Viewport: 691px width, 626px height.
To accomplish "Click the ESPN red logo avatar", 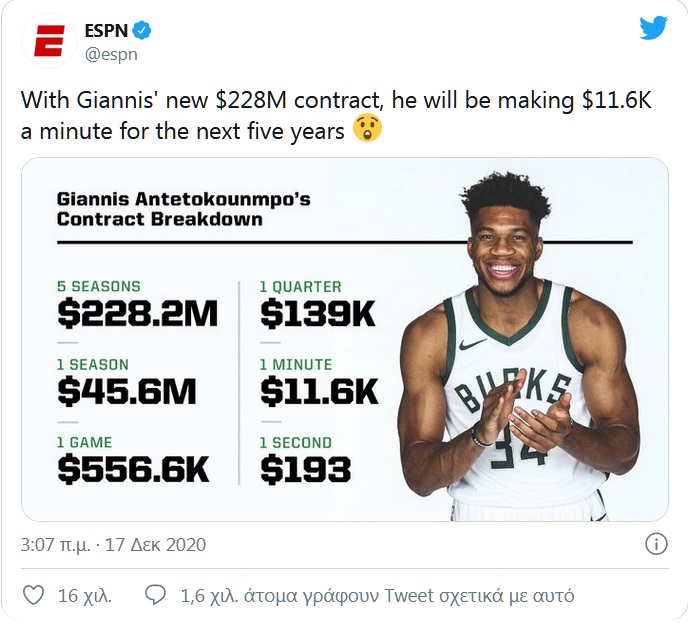I will pyautogui.click(x=49, y=41).
